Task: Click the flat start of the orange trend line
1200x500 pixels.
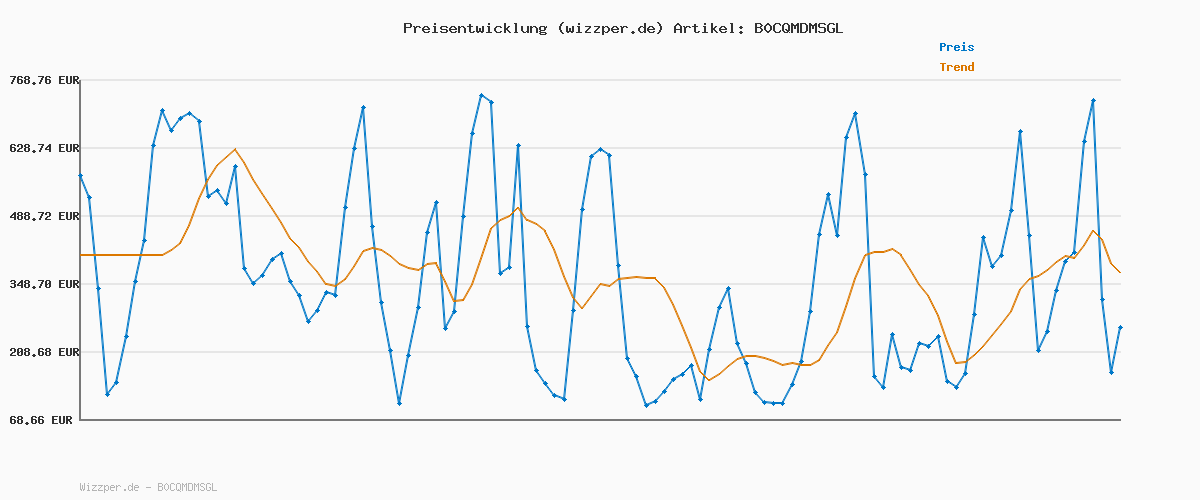Action: 120,255
